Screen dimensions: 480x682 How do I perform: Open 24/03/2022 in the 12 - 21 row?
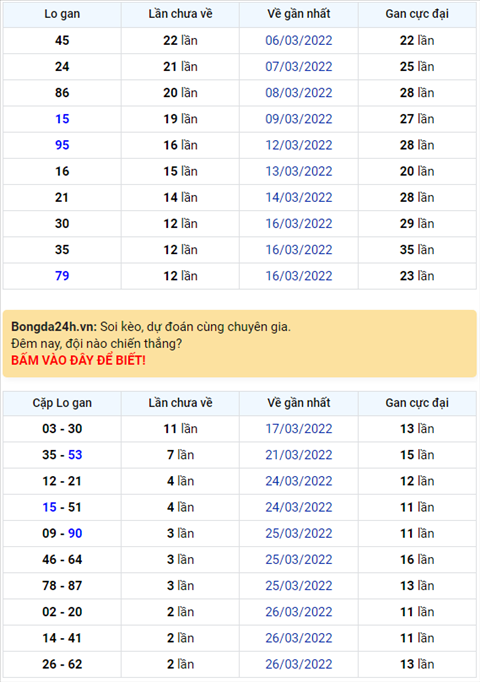[x=299, y=481]
